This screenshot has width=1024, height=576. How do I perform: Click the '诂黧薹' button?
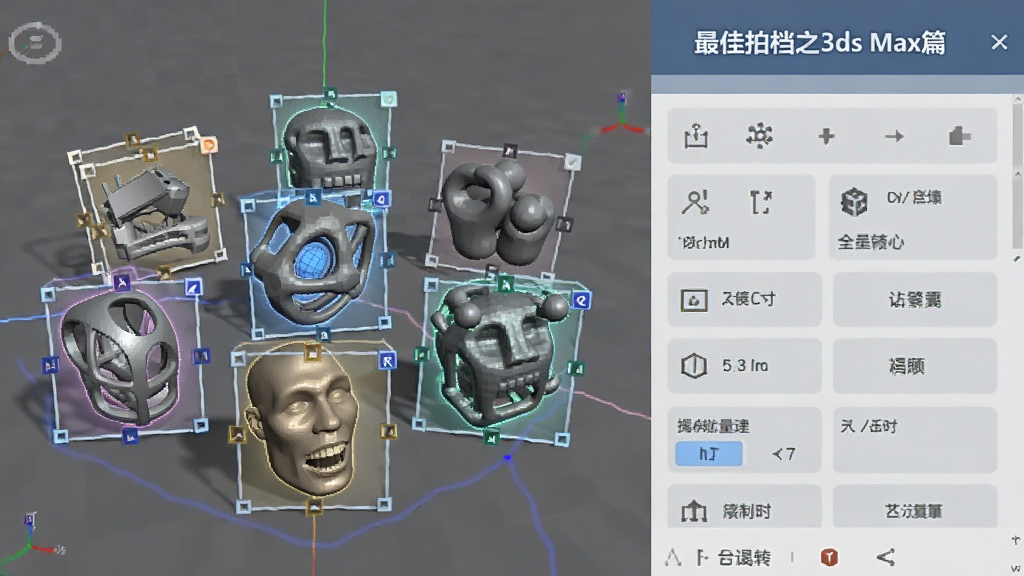(915, 300)
